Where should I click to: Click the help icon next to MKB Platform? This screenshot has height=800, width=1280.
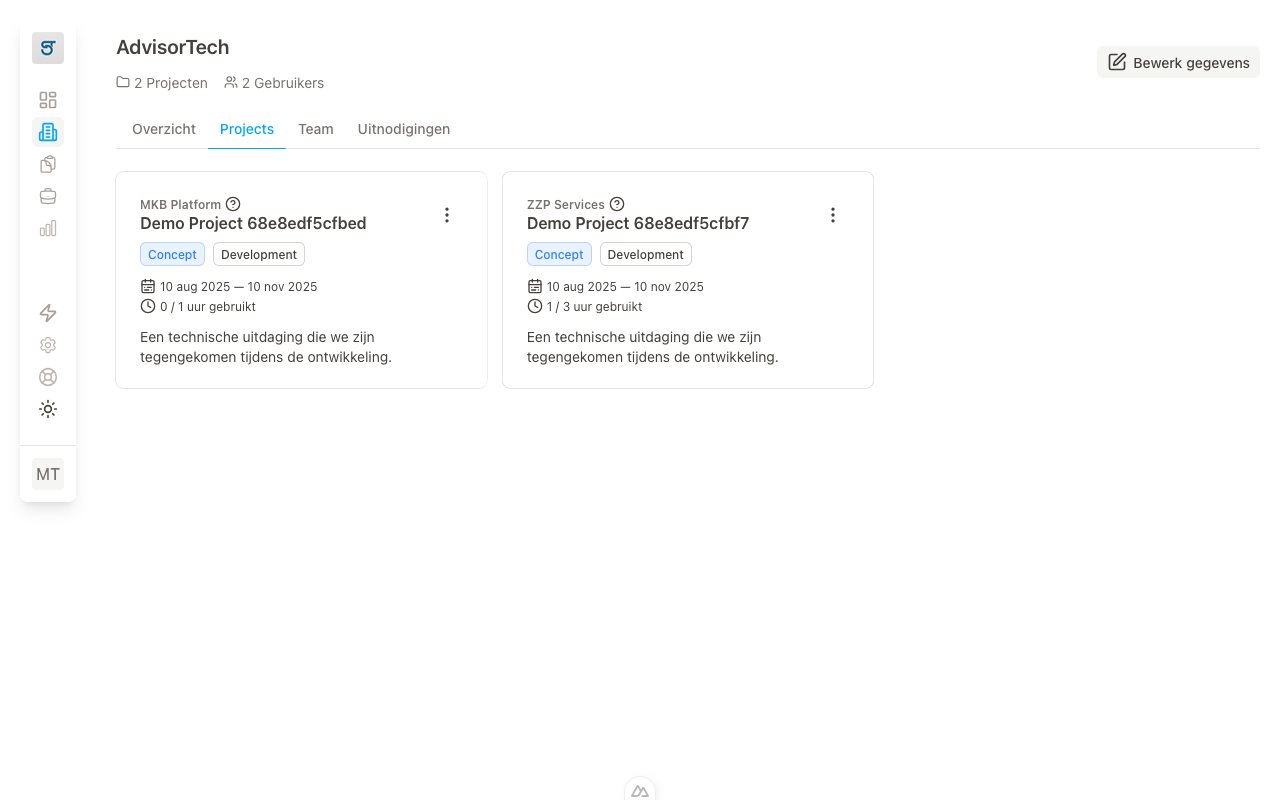[233, 204]
